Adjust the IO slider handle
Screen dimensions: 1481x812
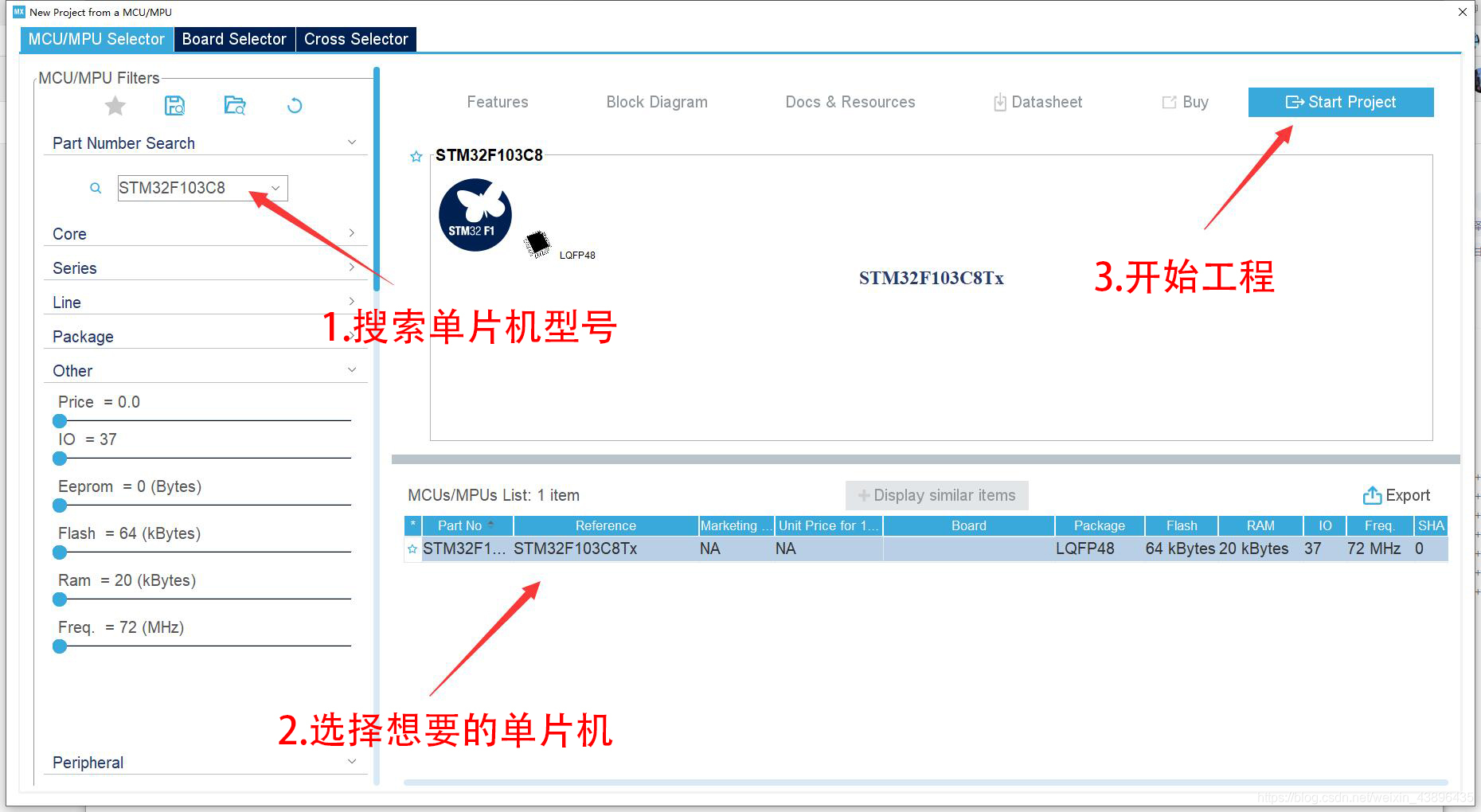point(60,459)
